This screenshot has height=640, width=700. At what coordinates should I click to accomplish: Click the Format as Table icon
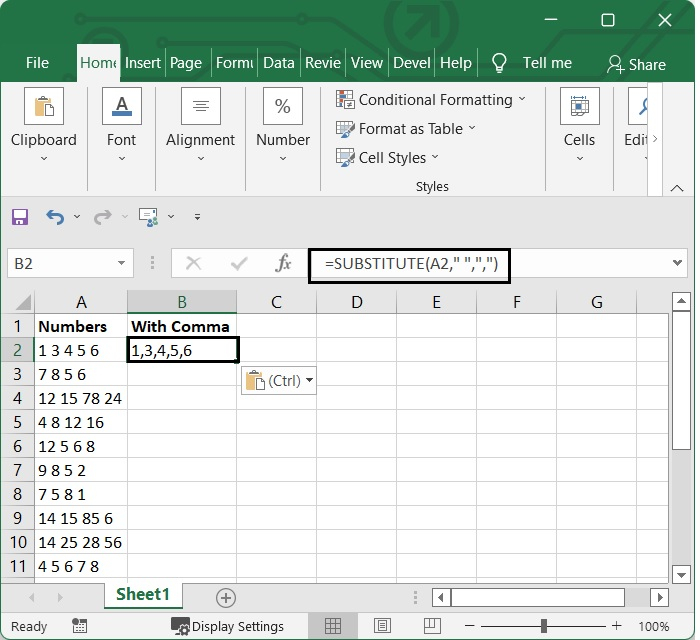point(345,129)
